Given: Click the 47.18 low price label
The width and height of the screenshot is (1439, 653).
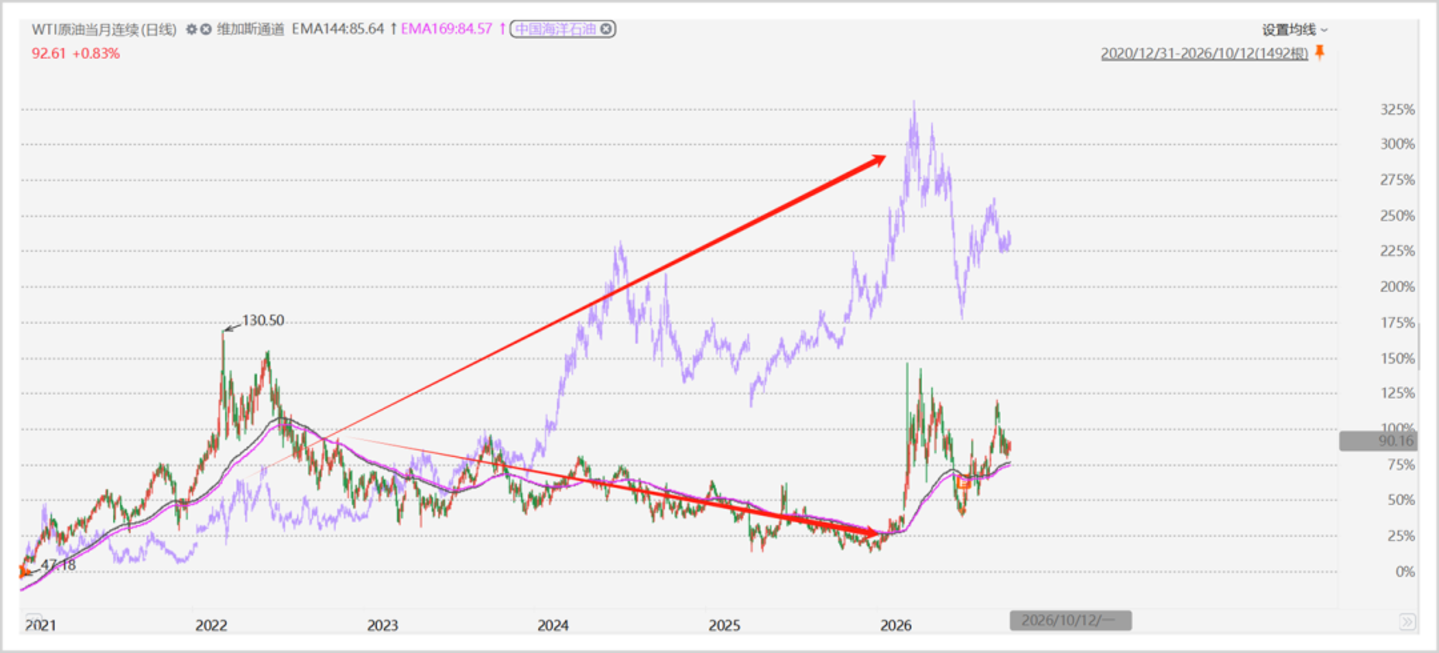Looking at the screenshot, I should point(59,565).
